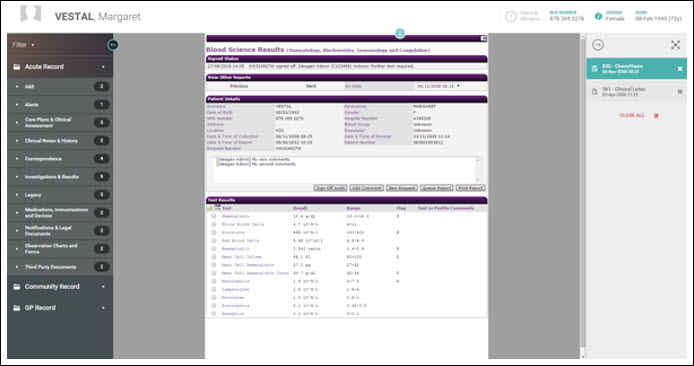Open the Filter dropdown

point(23,45)
